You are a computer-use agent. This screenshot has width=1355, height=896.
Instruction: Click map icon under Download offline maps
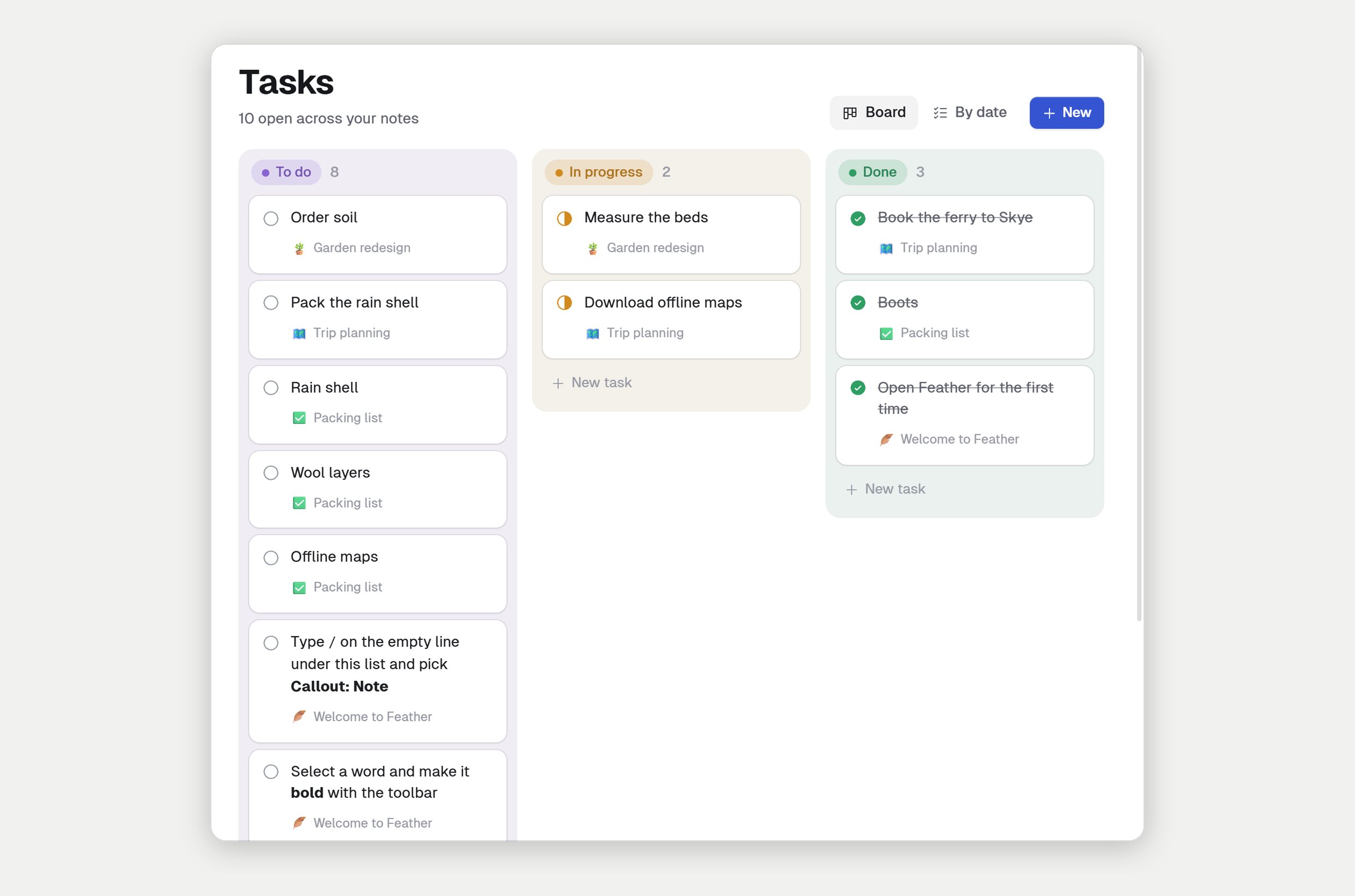[593, 334]
